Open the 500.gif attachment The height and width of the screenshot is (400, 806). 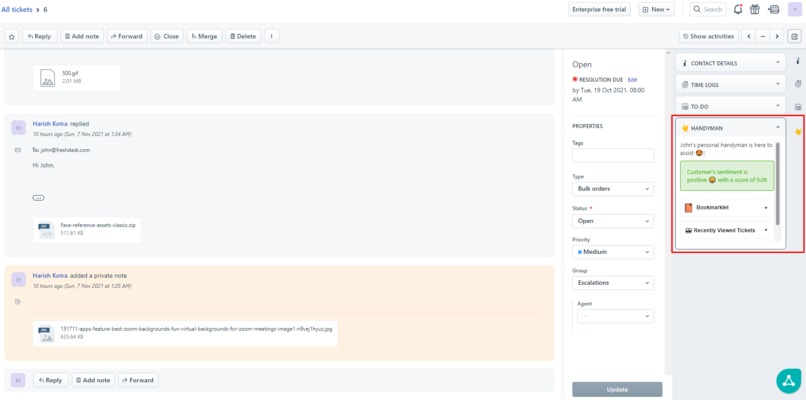click(77, 78)
